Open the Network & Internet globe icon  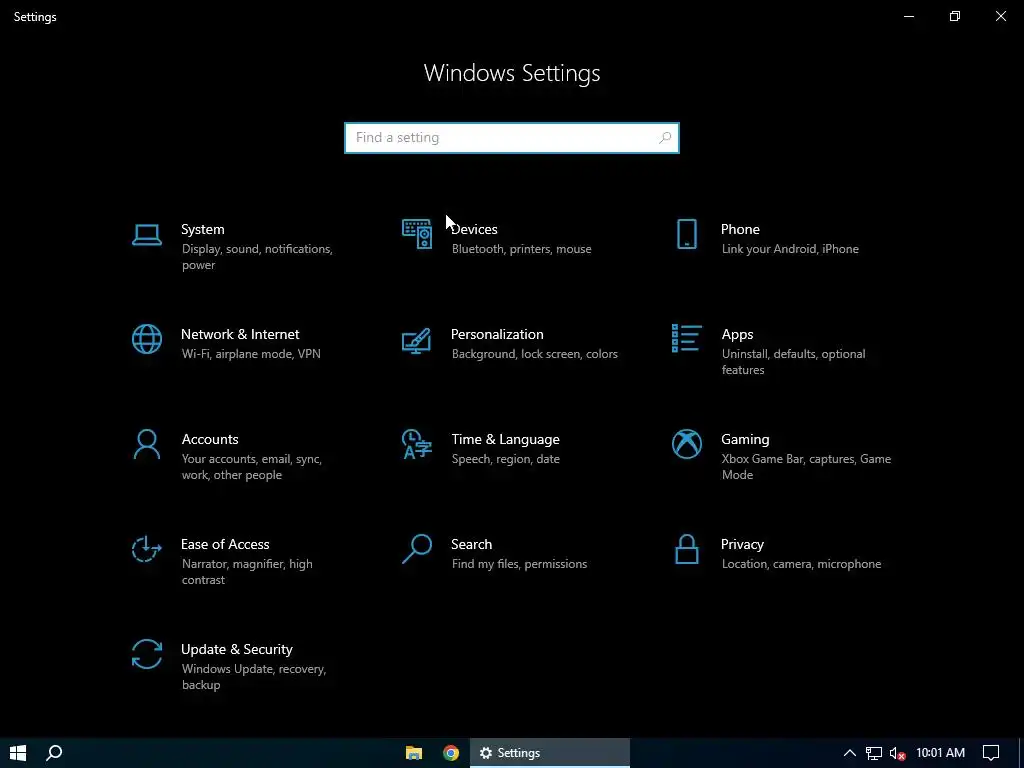click(x=146, y=339)
